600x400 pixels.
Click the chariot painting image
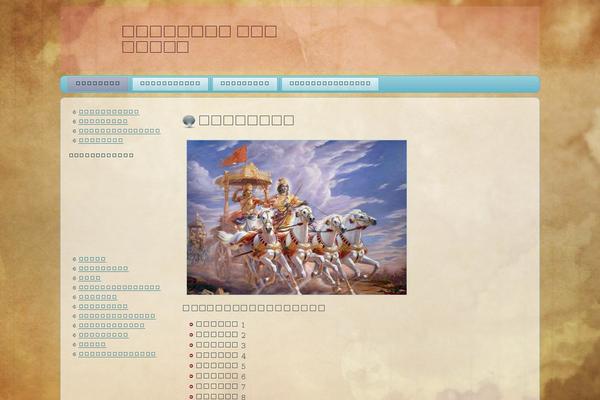(297, 217)
